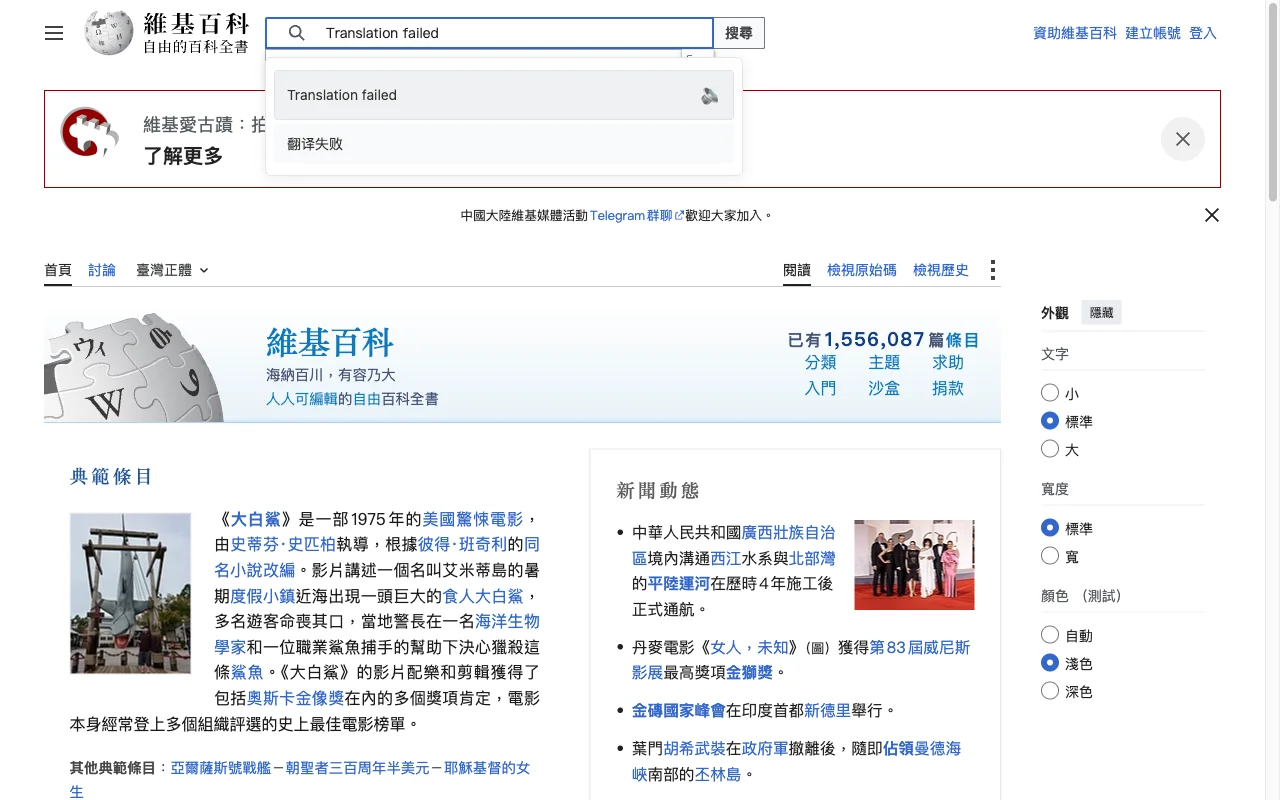Select standard text size 標準
Image resolution: width=1280 pixels, height=800 pixels.
tap(1049, 421)
